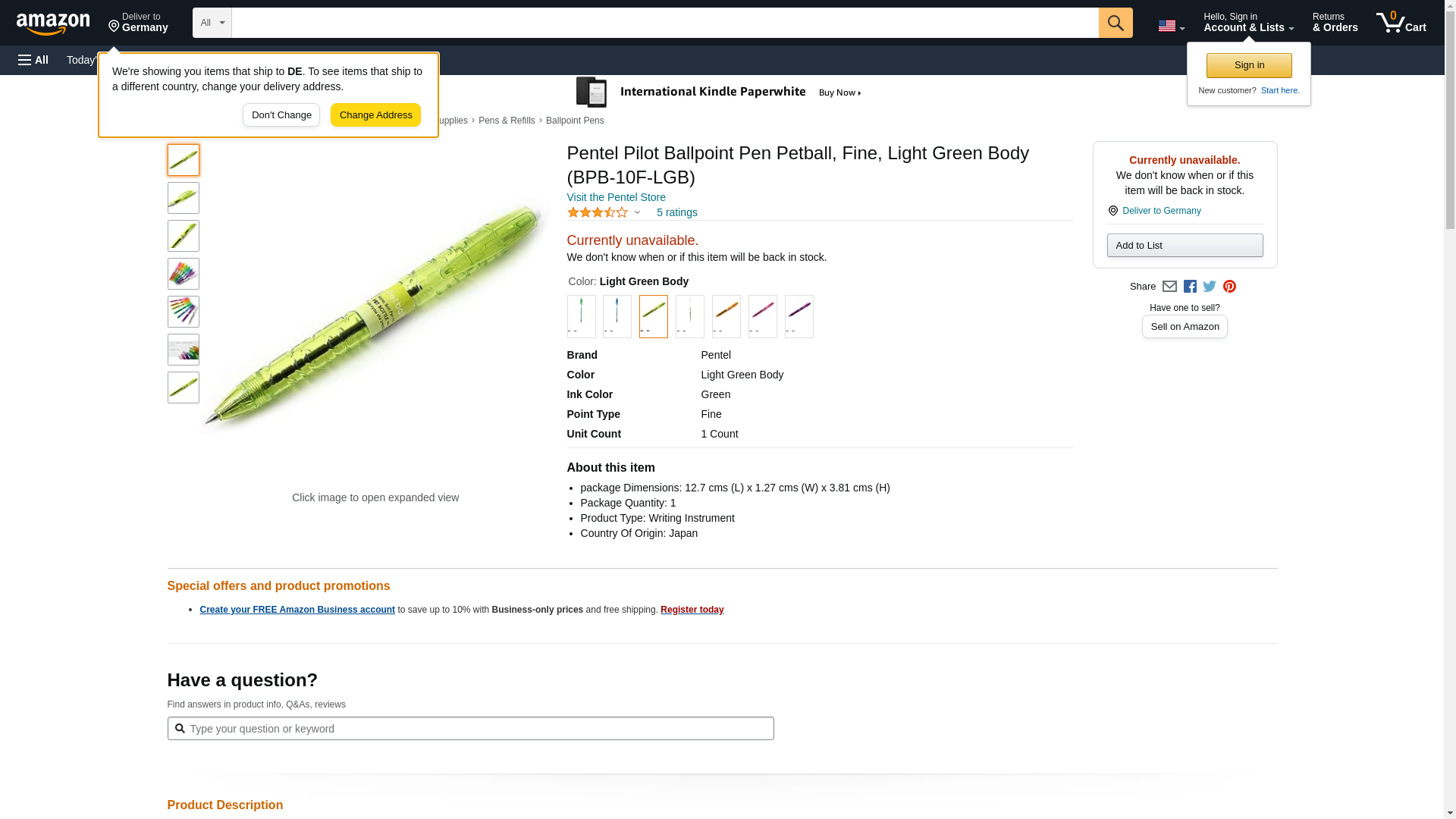Share product on Facebook

click(1190, 287)
